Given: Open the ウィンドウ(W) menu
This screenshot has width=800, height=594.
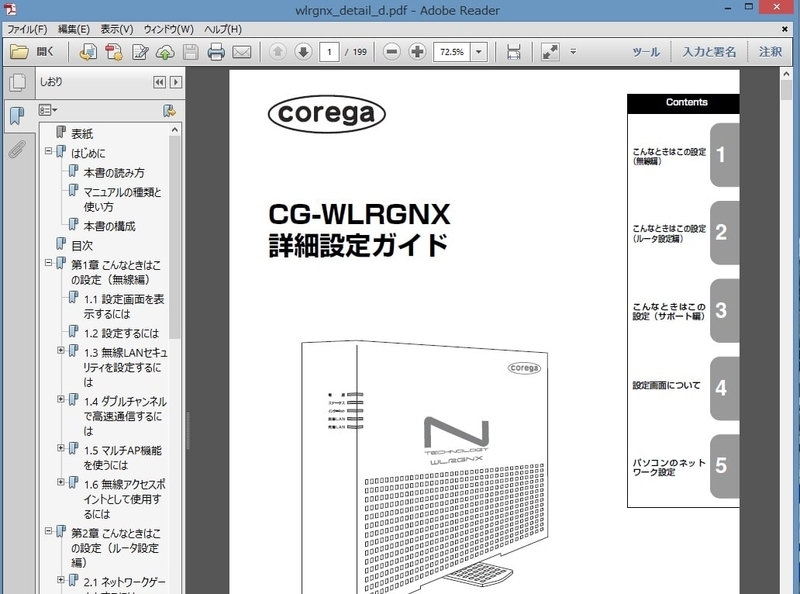Looking at the screenshot, I should tap(169, 29).
